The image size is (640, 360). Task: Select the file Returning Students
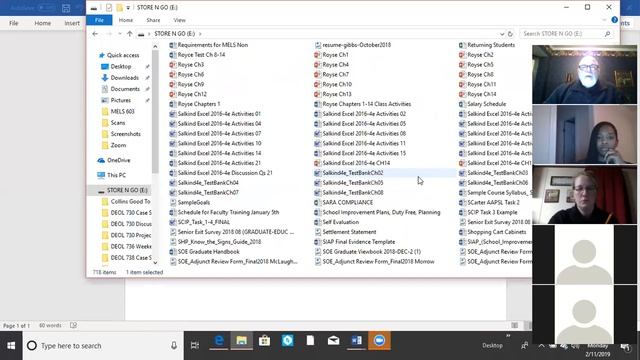click(x=491, y=45)
